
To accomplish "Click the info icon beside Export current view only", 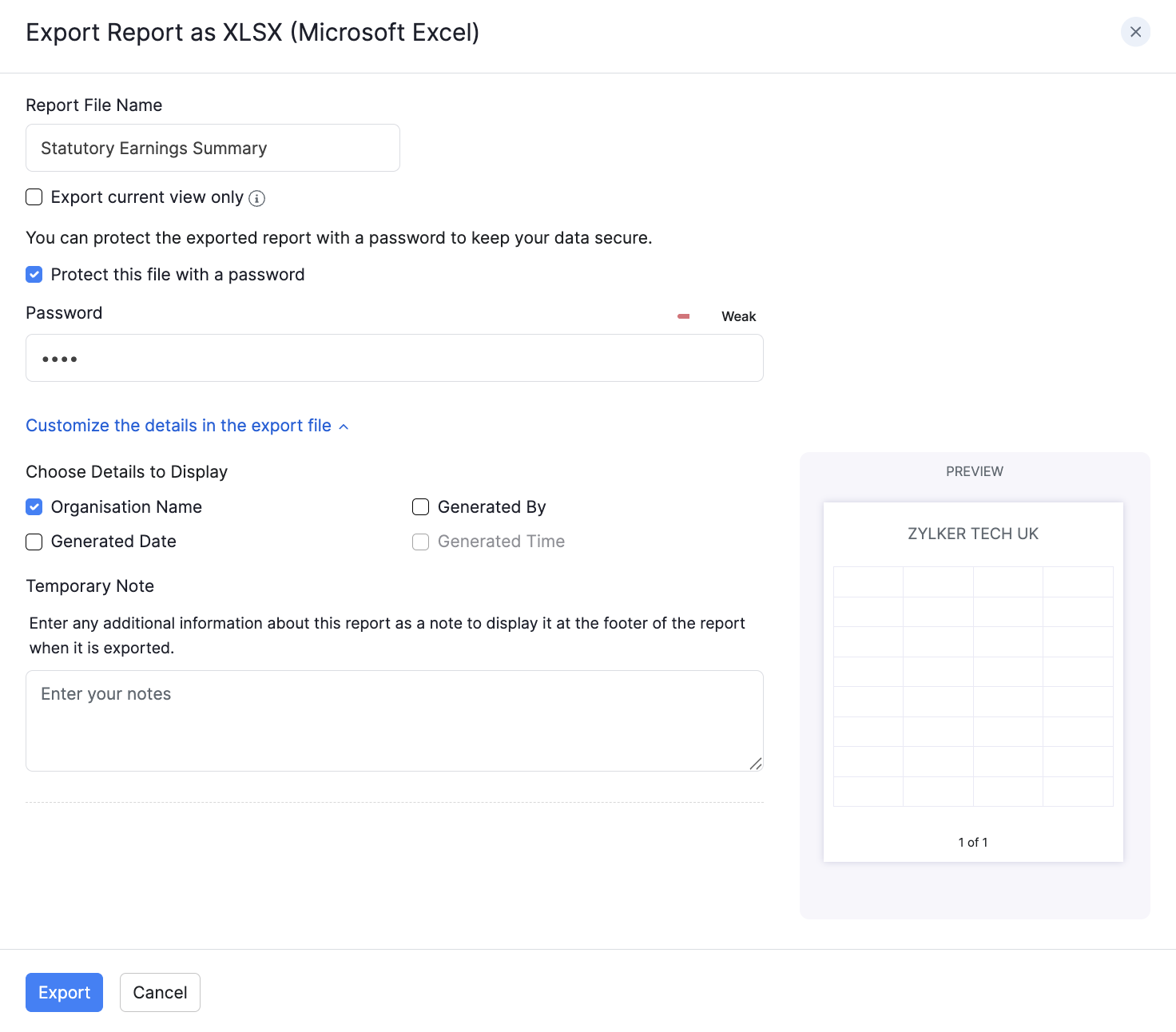I will point(256,199).
